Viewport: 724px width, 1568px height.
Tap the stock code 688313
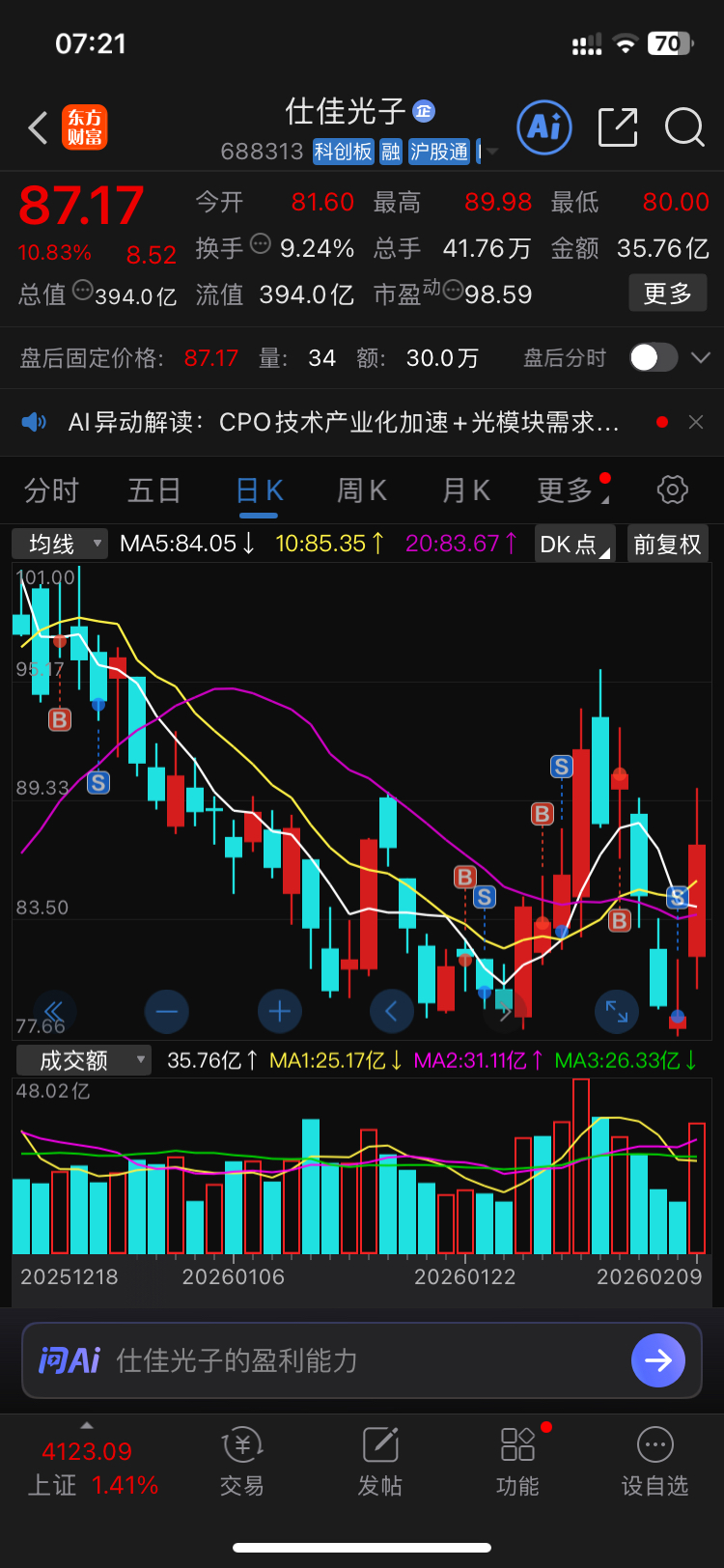coord(263,152)
